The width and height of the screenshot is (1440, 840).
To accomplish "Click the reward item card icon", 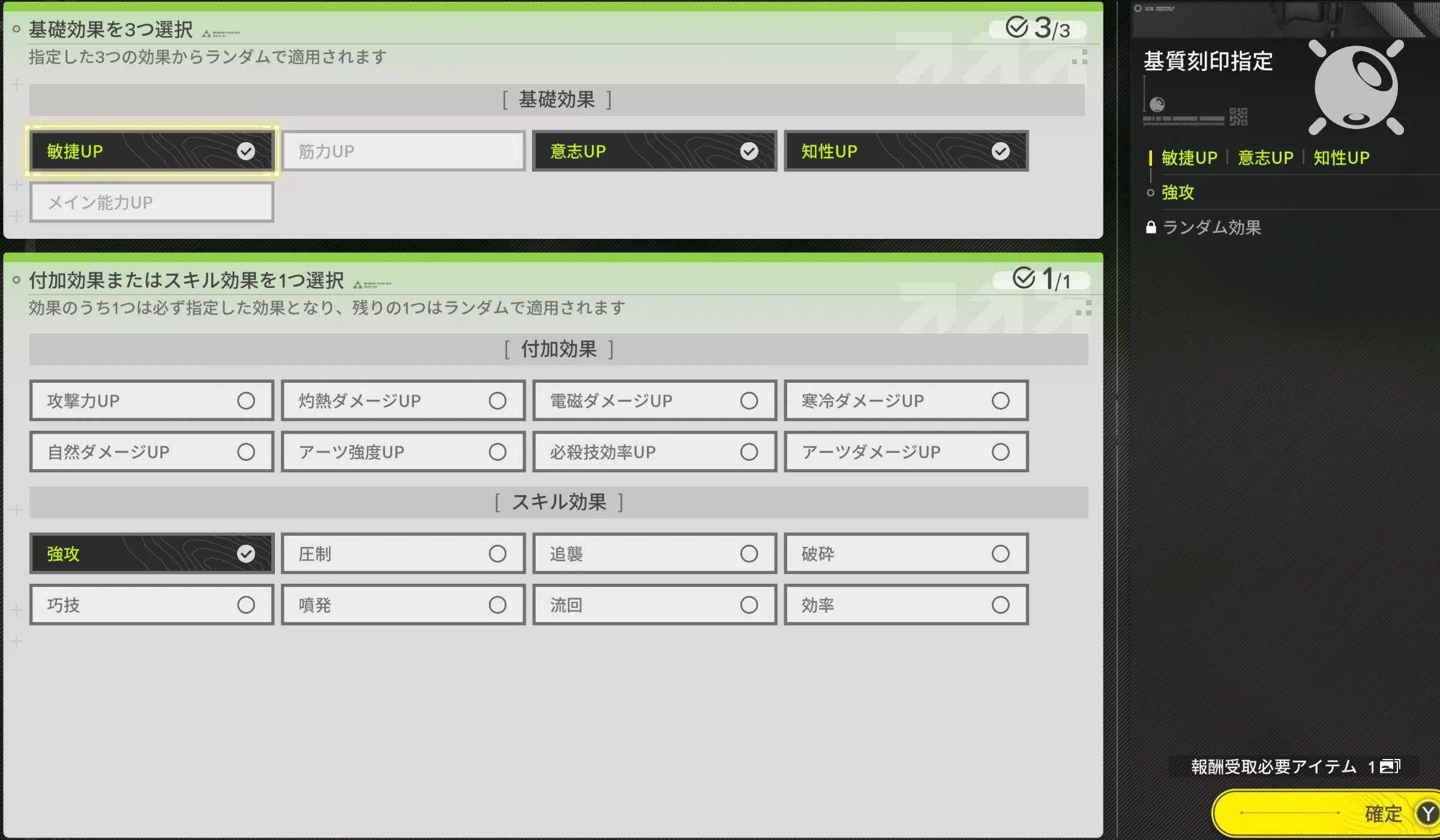I will pyautogui.click(x=1390, y=766).
